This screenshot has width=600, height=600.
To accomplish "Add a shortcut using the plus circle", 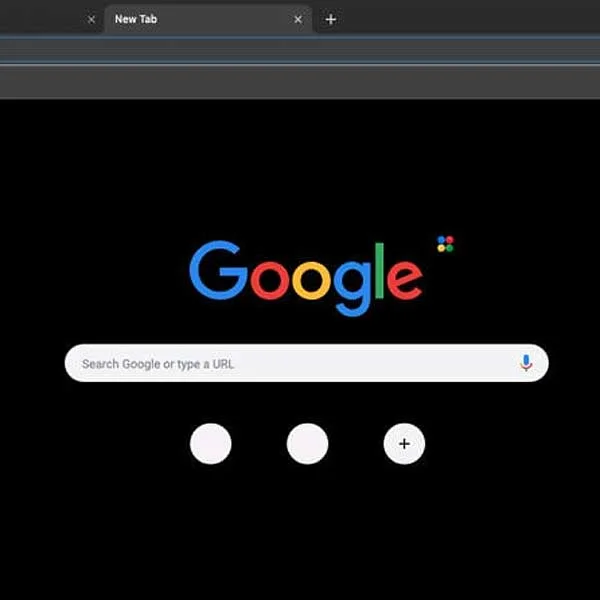I will [404, 443].
